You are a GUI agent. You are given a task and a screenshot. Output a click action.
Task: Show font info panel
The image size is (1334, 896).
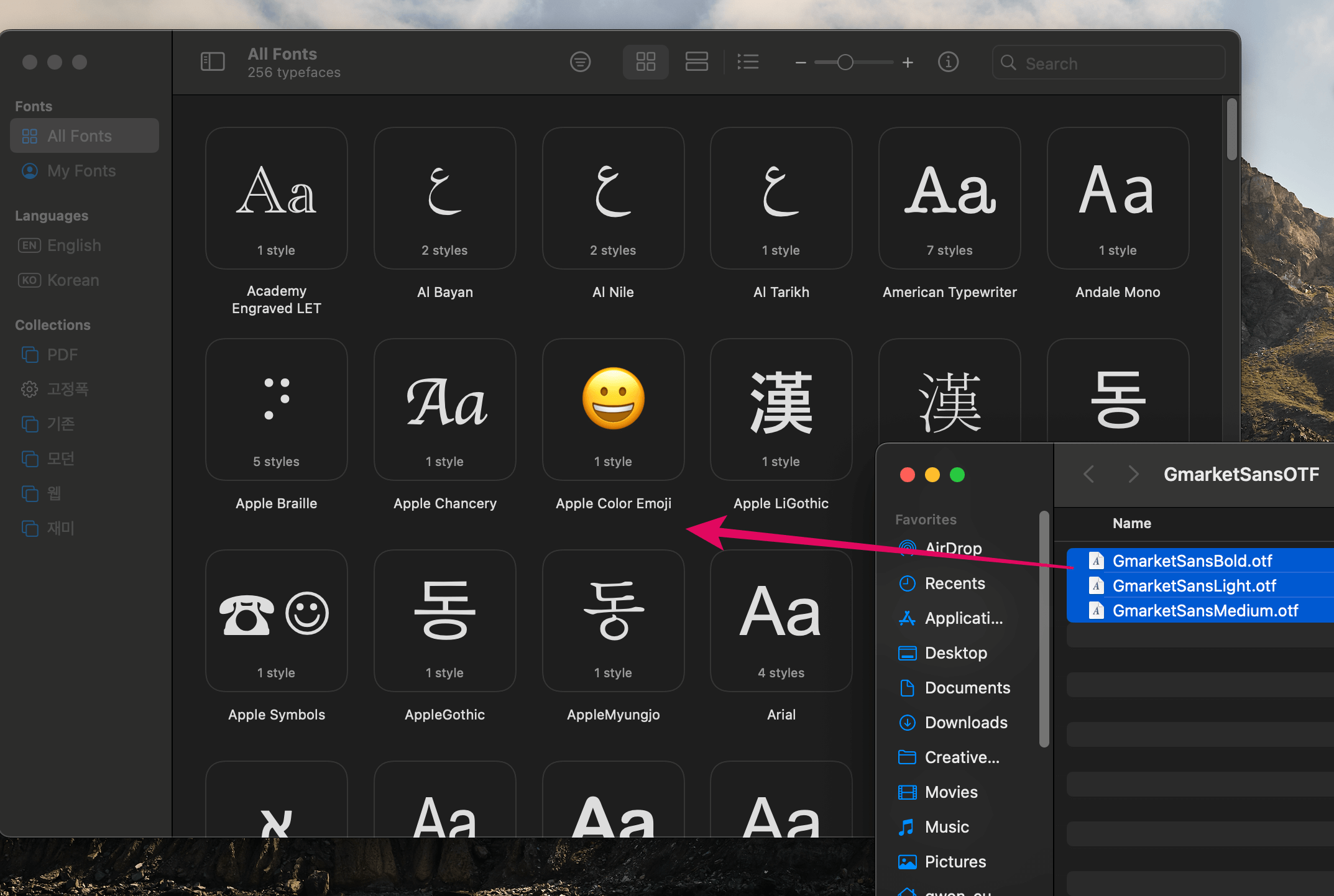947,62
